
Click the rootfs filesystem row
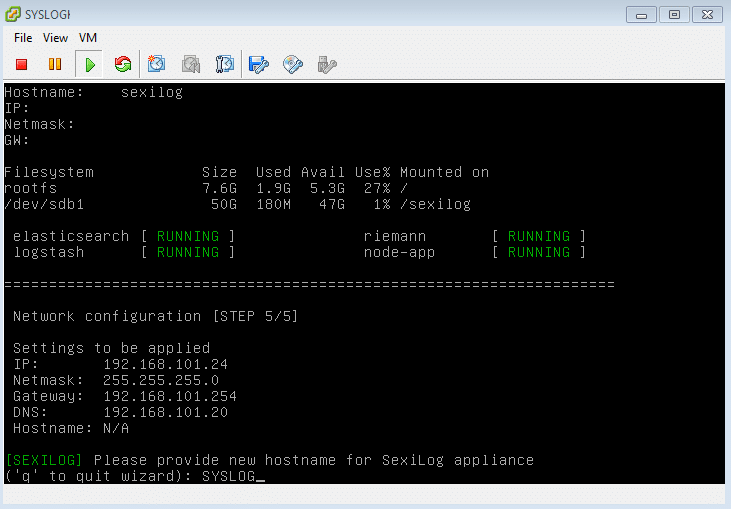tap(206, 188)
